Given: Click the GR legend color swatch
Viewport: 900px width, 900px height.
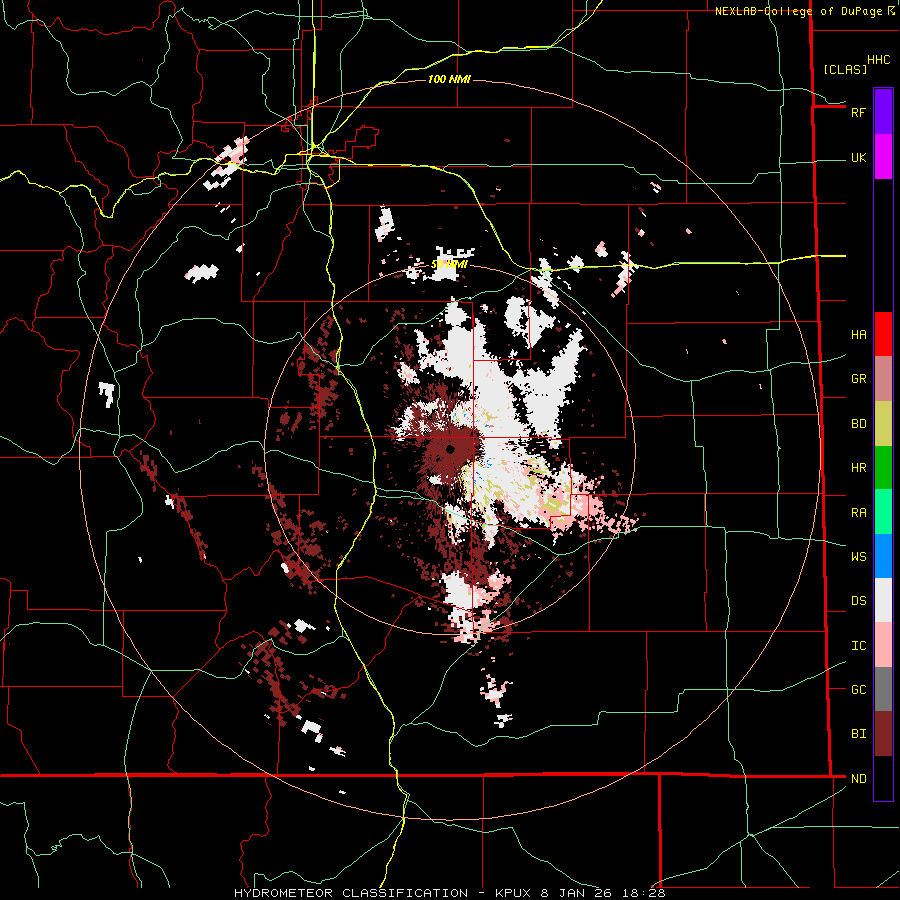Looking at the screenshot, I should coord(883,379).
